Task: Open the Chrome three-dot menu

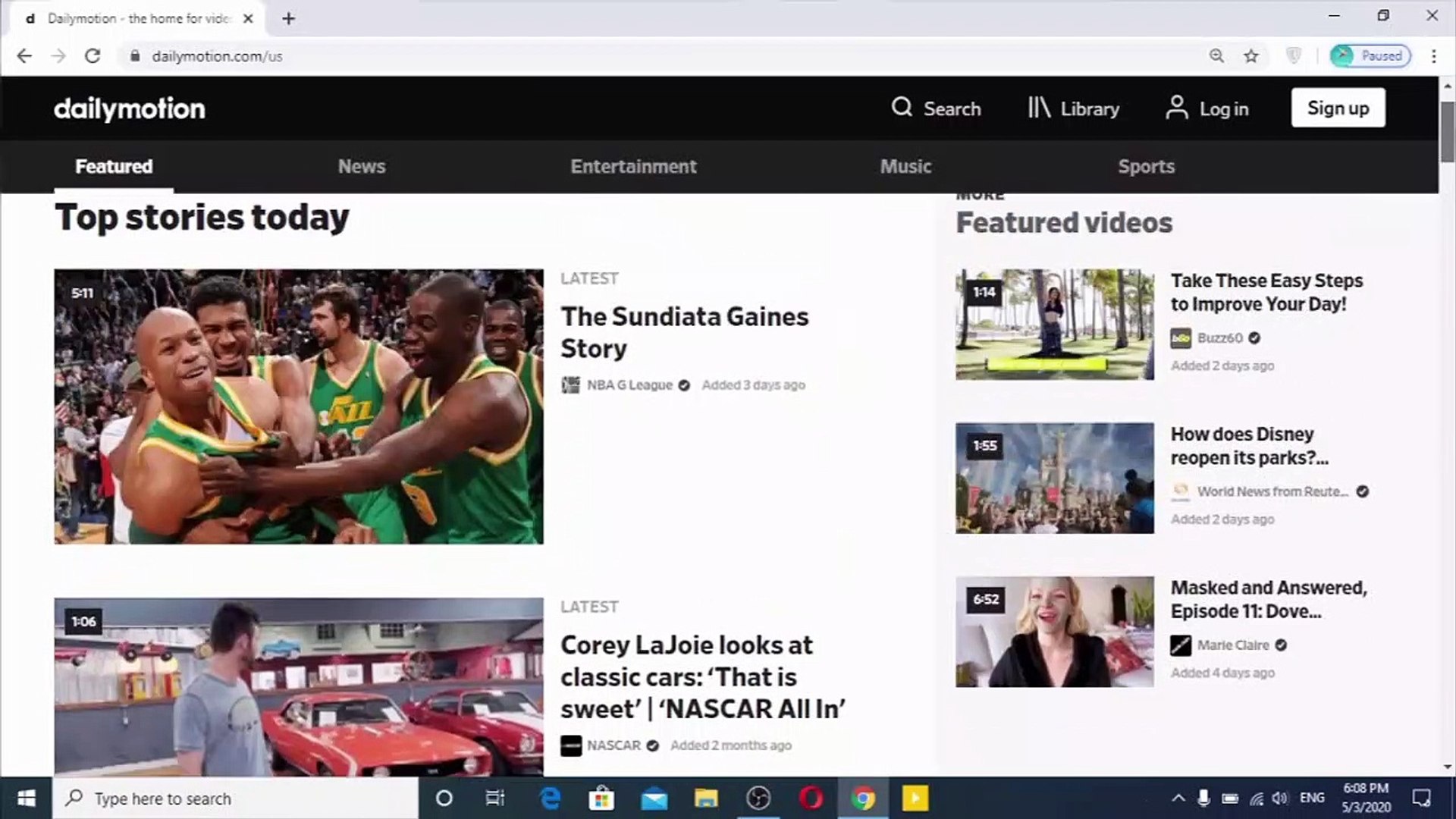Action: click(x=1432, y=55)
